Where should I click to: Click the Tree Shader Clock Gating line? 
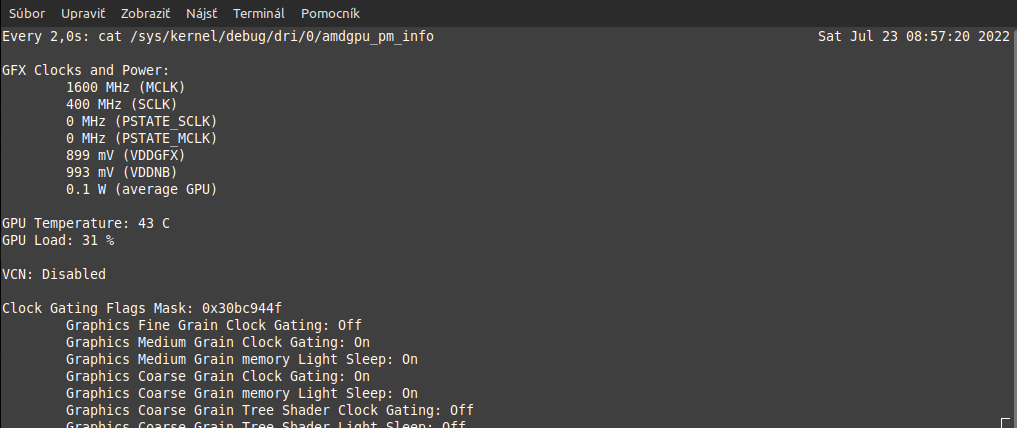click(269, 410)
